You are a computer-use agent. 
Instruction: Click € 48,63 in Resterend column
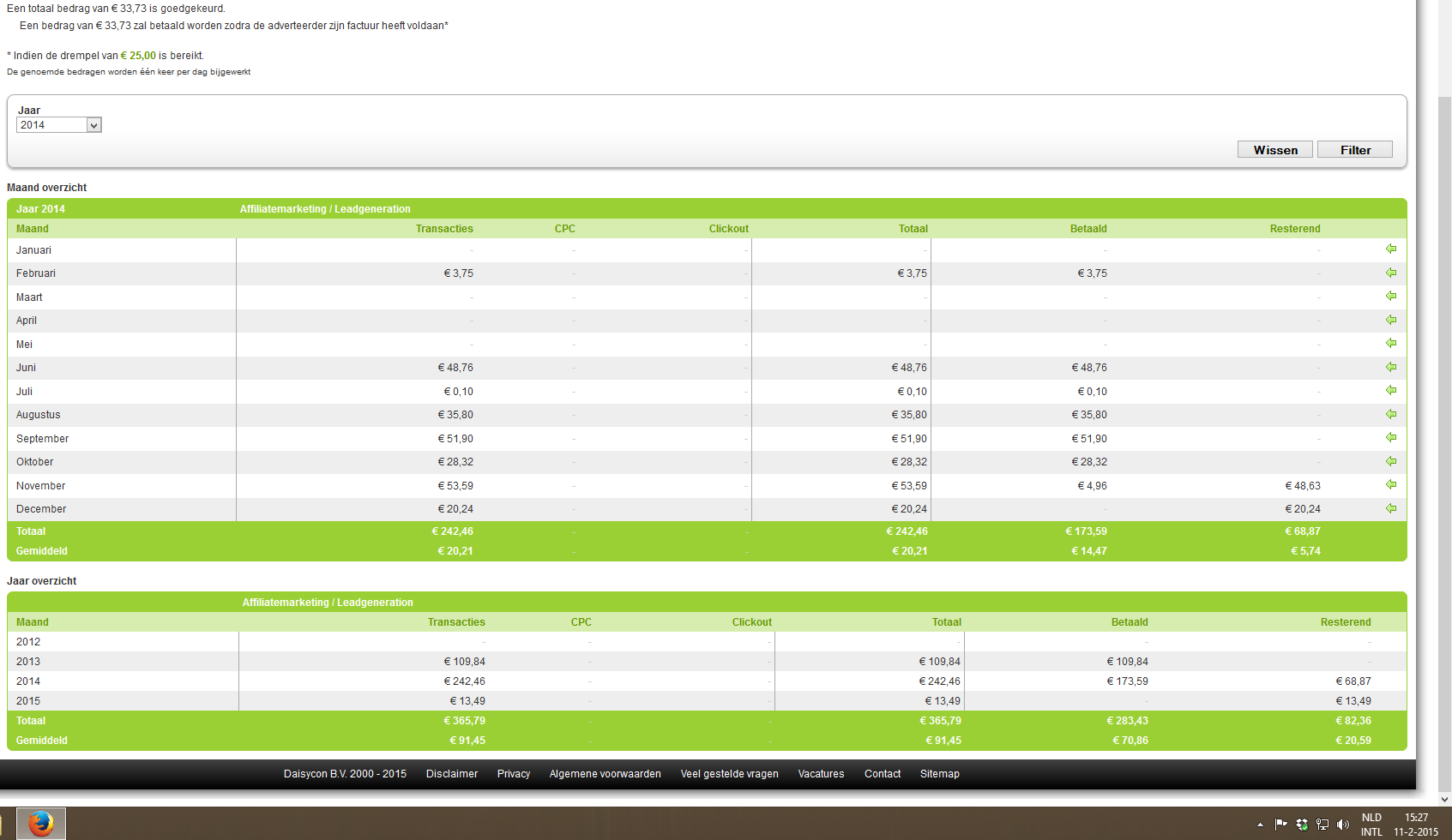click(1303, 486)
